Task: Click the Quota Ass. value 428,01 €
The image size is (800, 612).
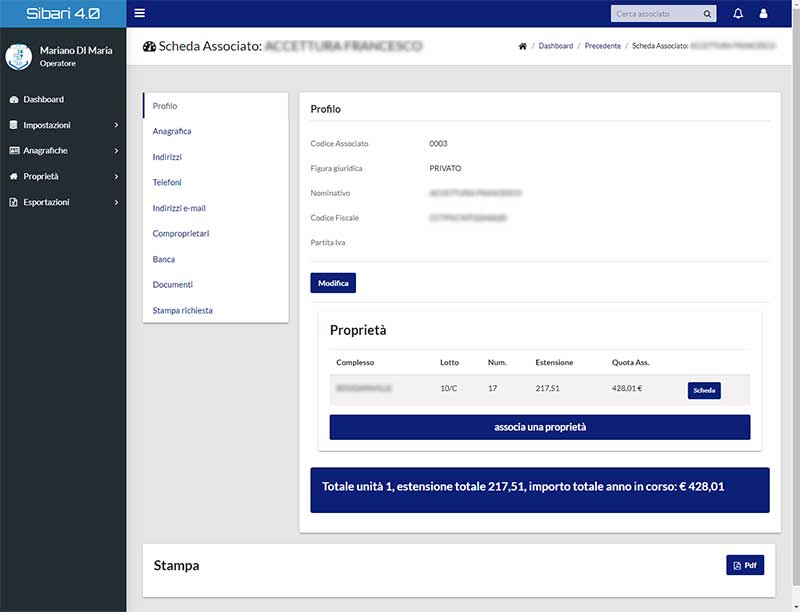Action: (627, 388)
